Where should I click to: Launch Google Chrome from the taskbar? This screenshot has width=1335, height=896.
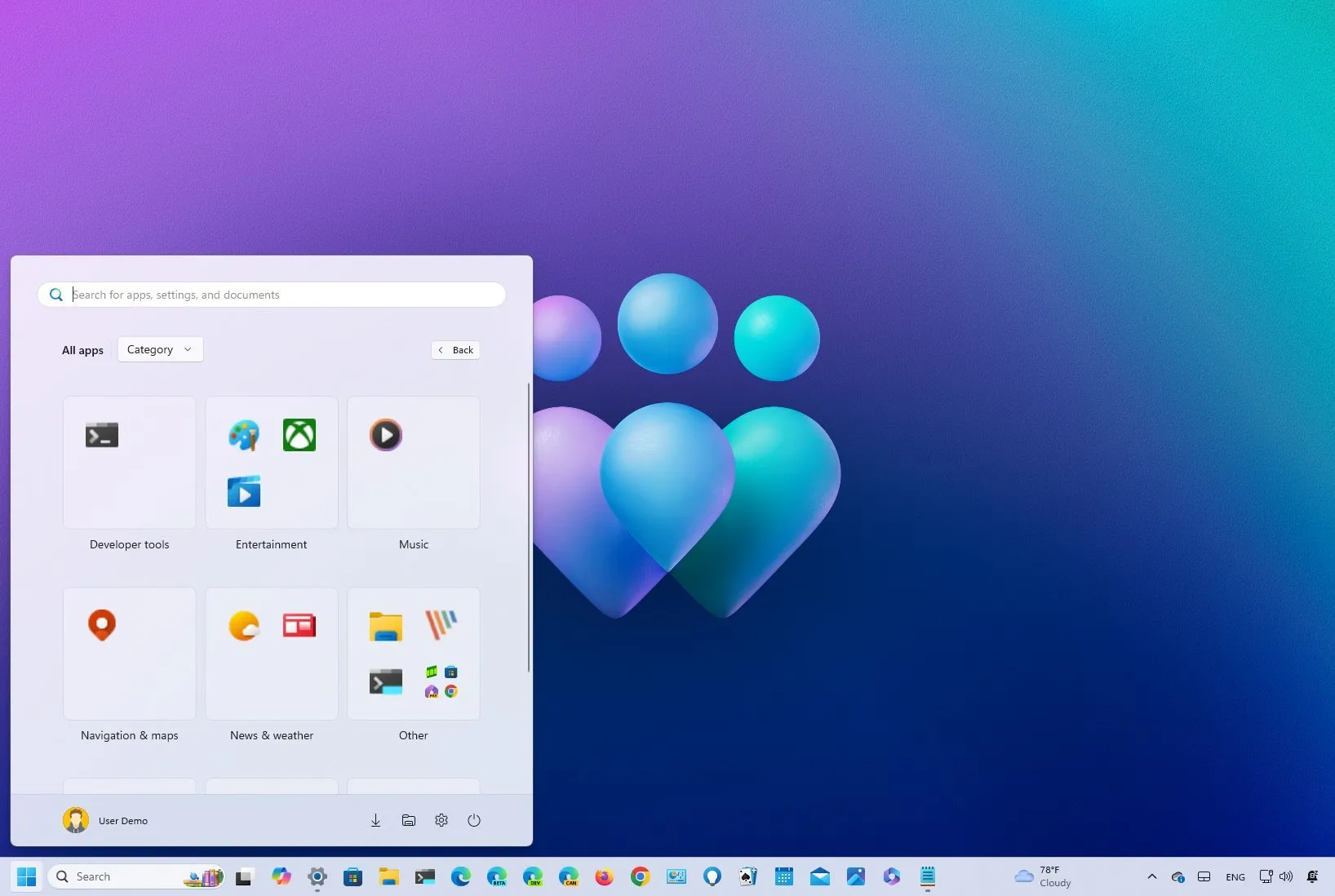pyautogui.click(x=641, y=876)
